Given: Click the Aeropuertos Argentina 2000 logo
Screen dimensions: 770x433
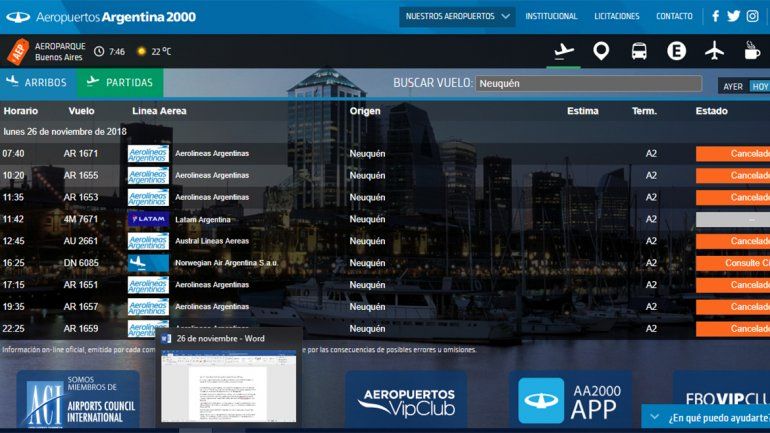Looking at the screenshot, I should click(x=101, y=17).
